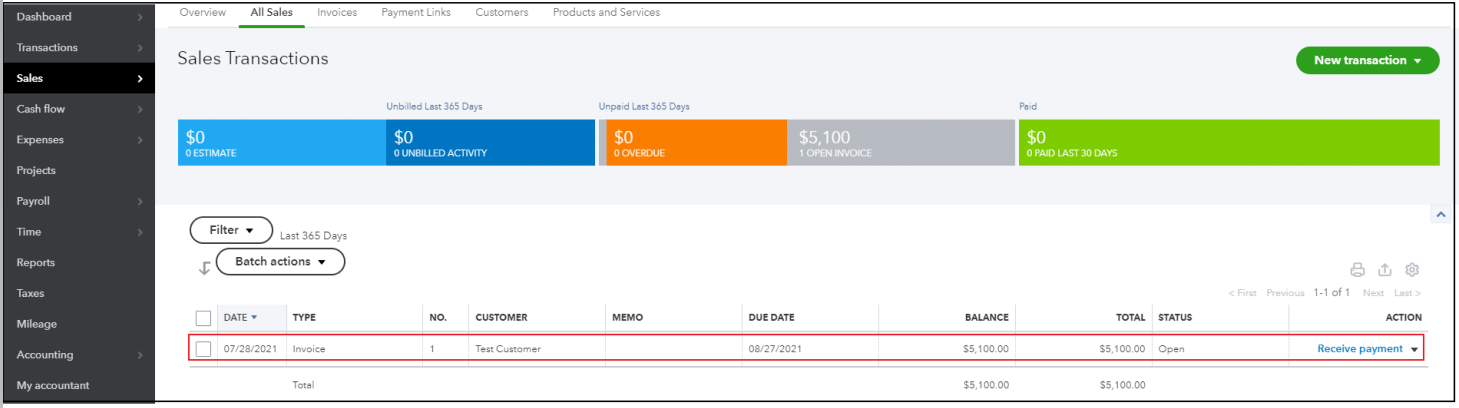Expand the Time sidebar chevron
This screenshot has height=408, width=1459.
(x=140, y=232)
